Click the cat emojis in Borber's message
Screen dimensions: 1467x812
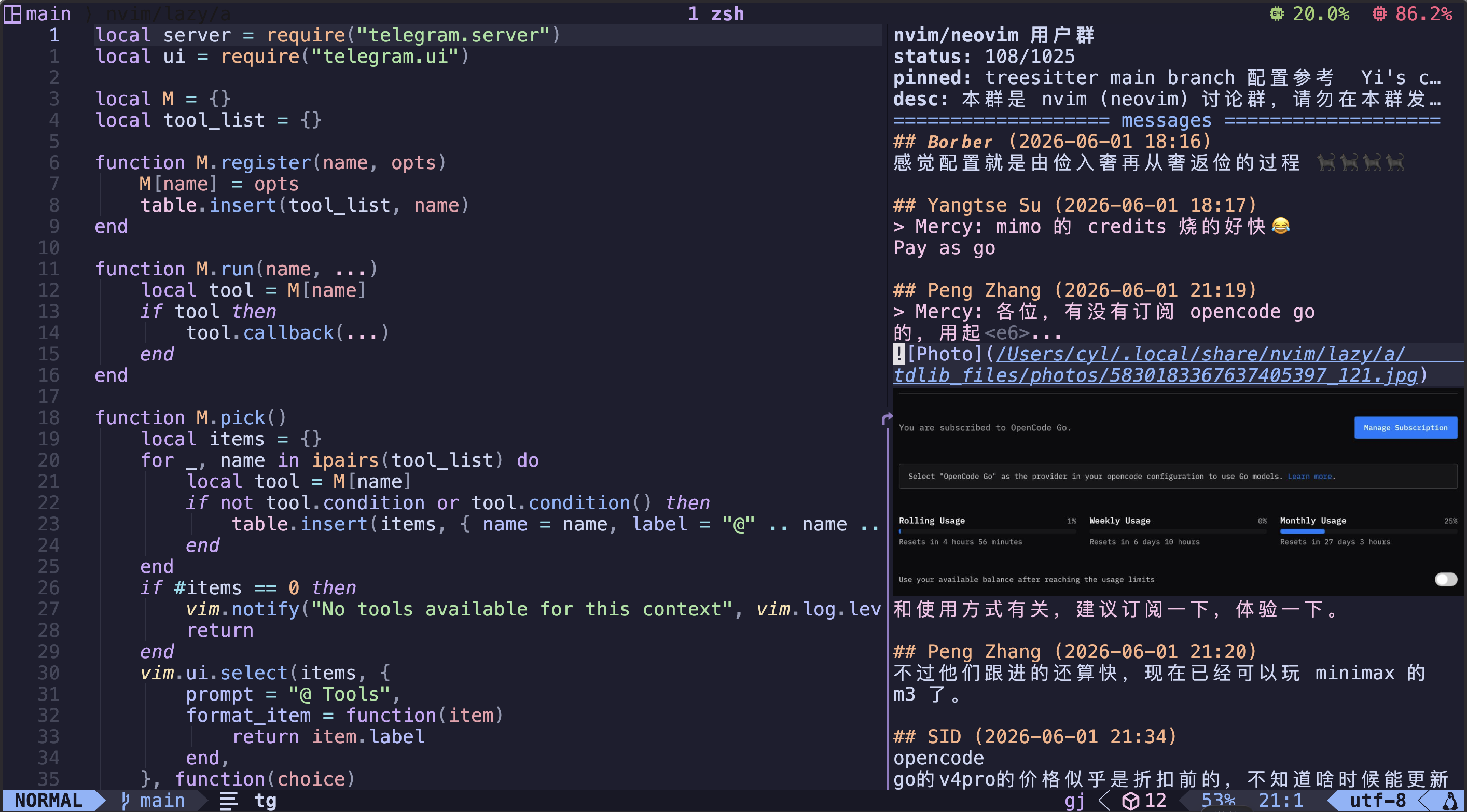point(1361,163)
